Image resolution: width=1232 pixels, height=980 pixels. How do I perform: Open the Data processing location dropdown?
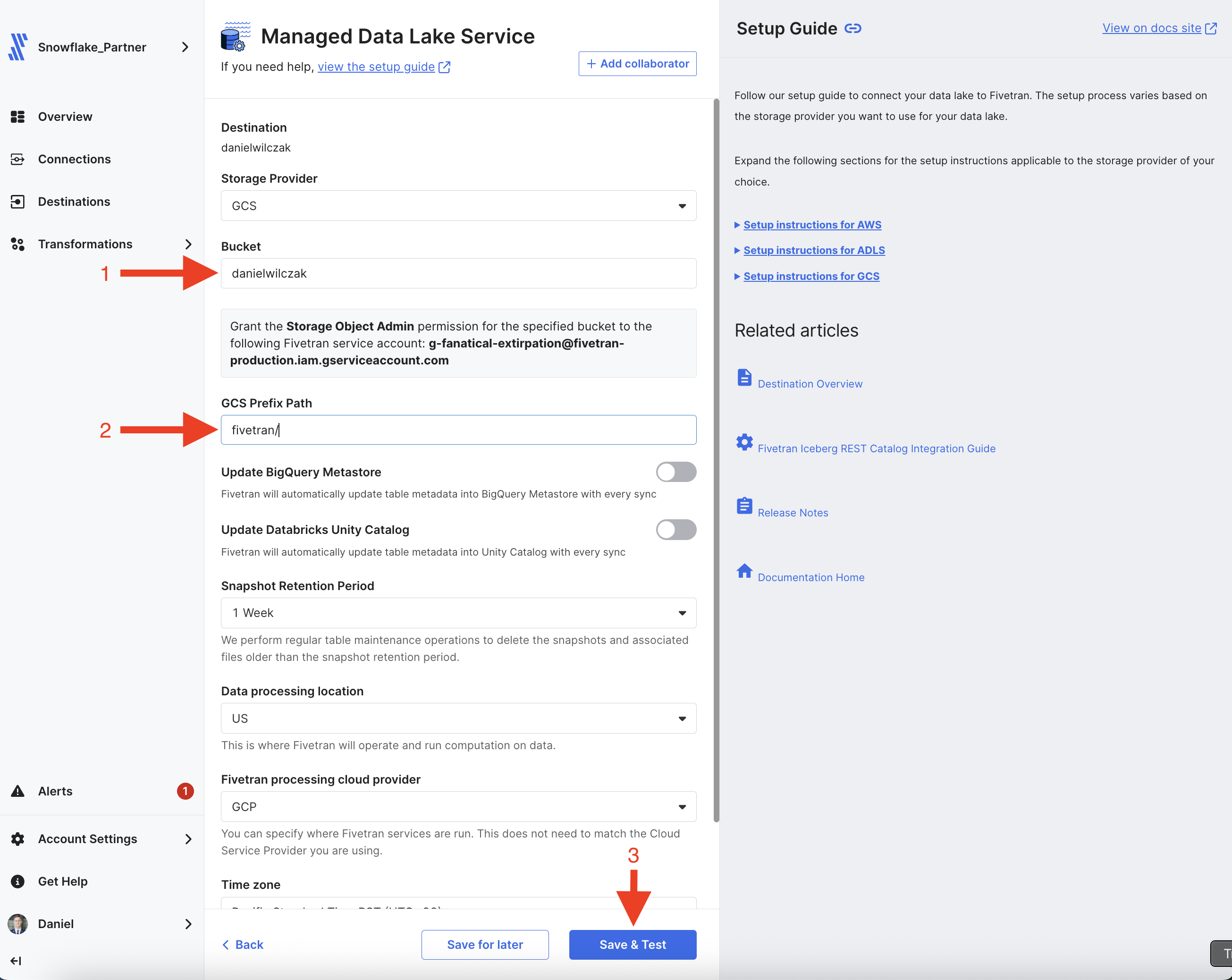[x=458, y=718]
